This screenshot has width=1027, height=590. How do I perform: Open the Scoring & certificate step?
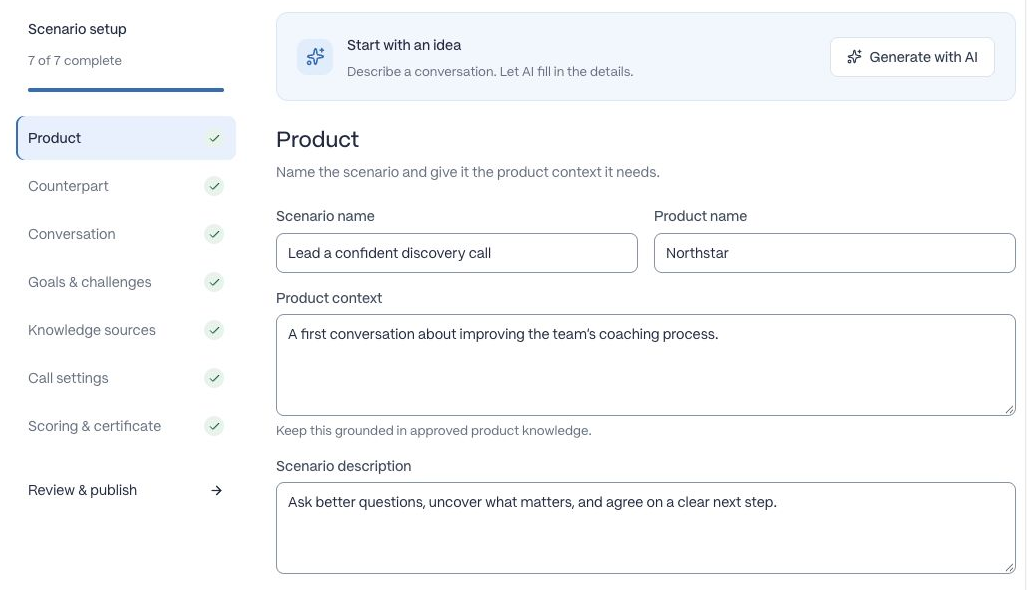tap(126, 426)
